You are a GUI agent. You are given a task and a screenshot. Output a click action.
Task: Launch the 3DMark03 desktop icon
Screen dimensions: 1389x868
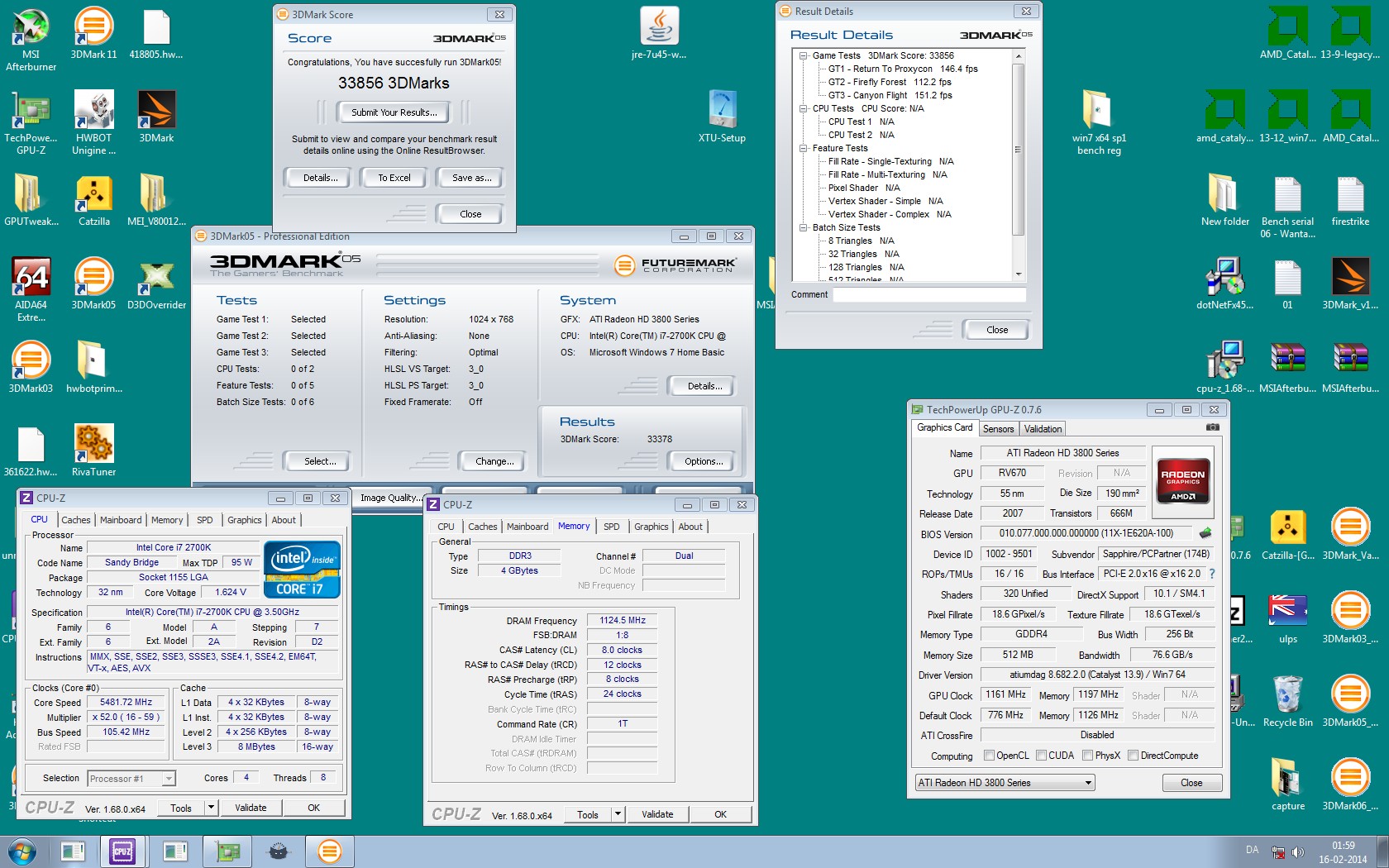31,367
